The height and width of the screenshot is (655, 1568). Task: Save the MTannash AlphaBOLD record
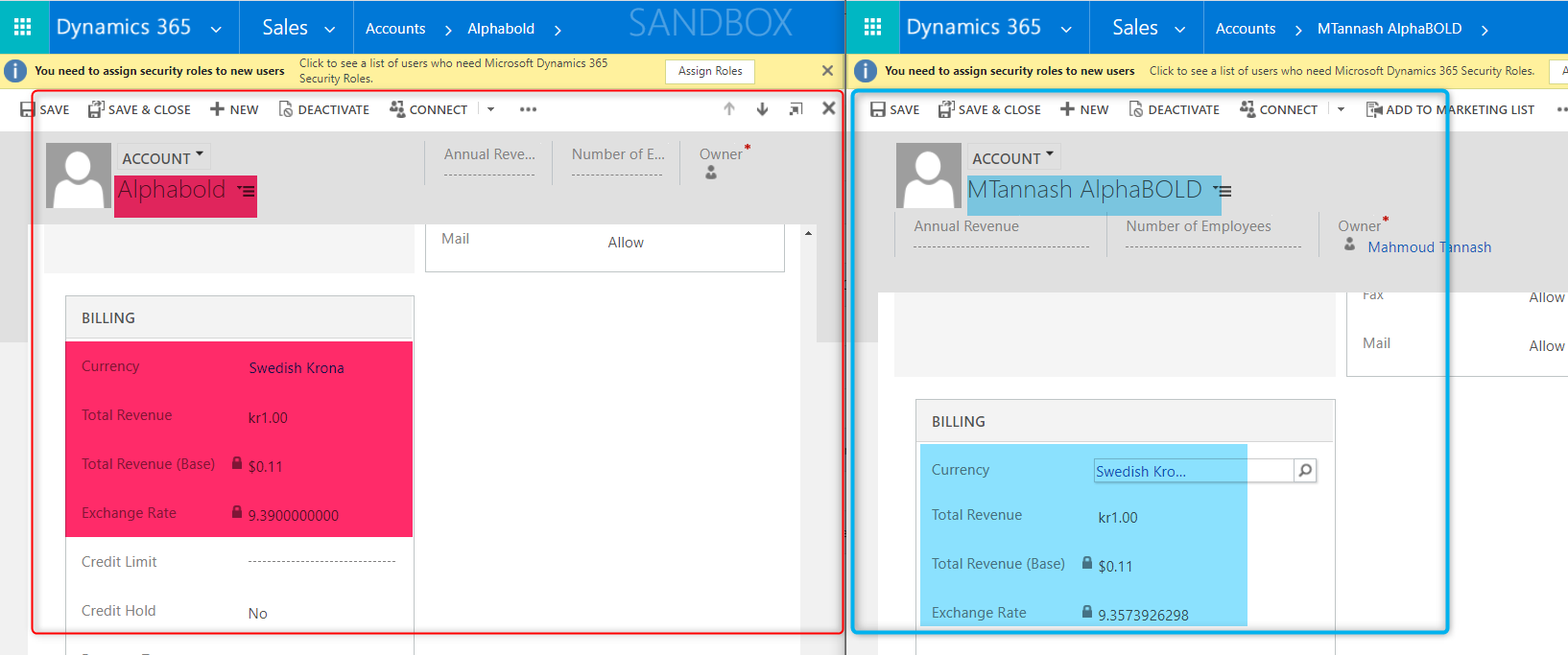894,109
